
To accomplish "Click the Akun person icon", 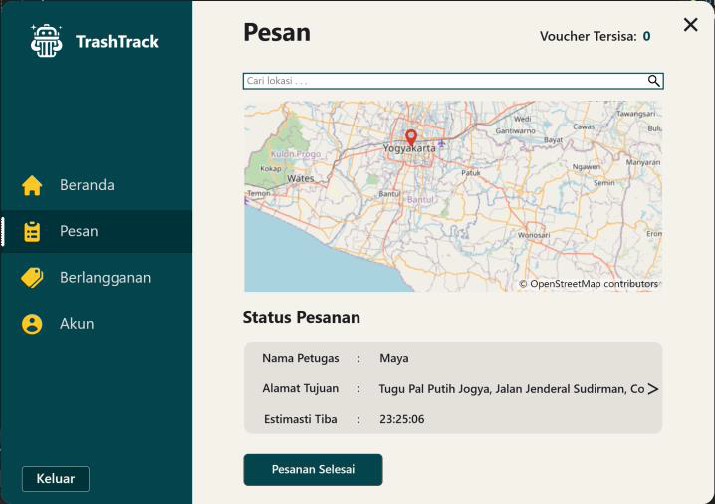I will [32, 324].
